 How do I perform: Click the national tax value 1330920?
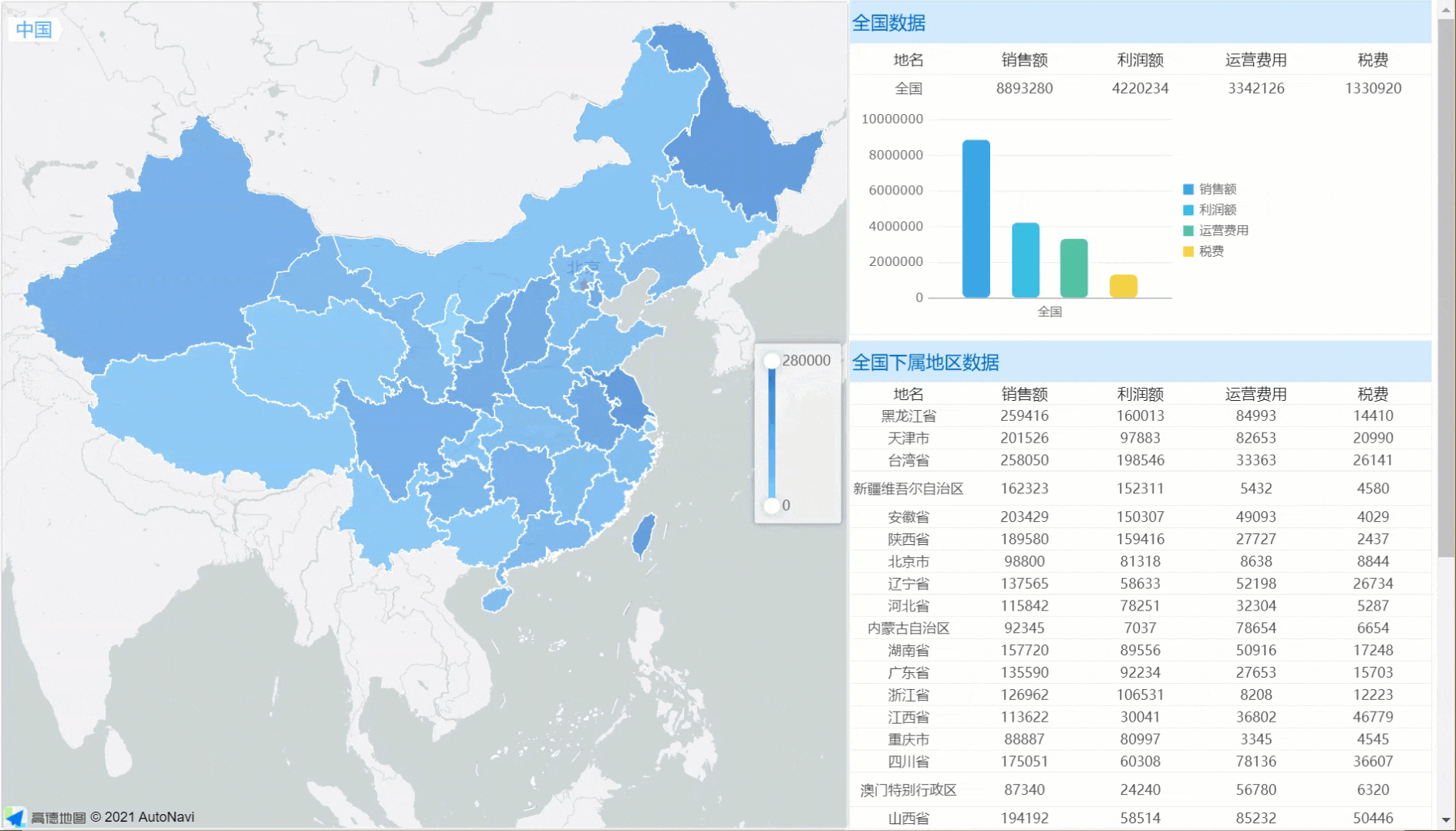(1373, 89)
